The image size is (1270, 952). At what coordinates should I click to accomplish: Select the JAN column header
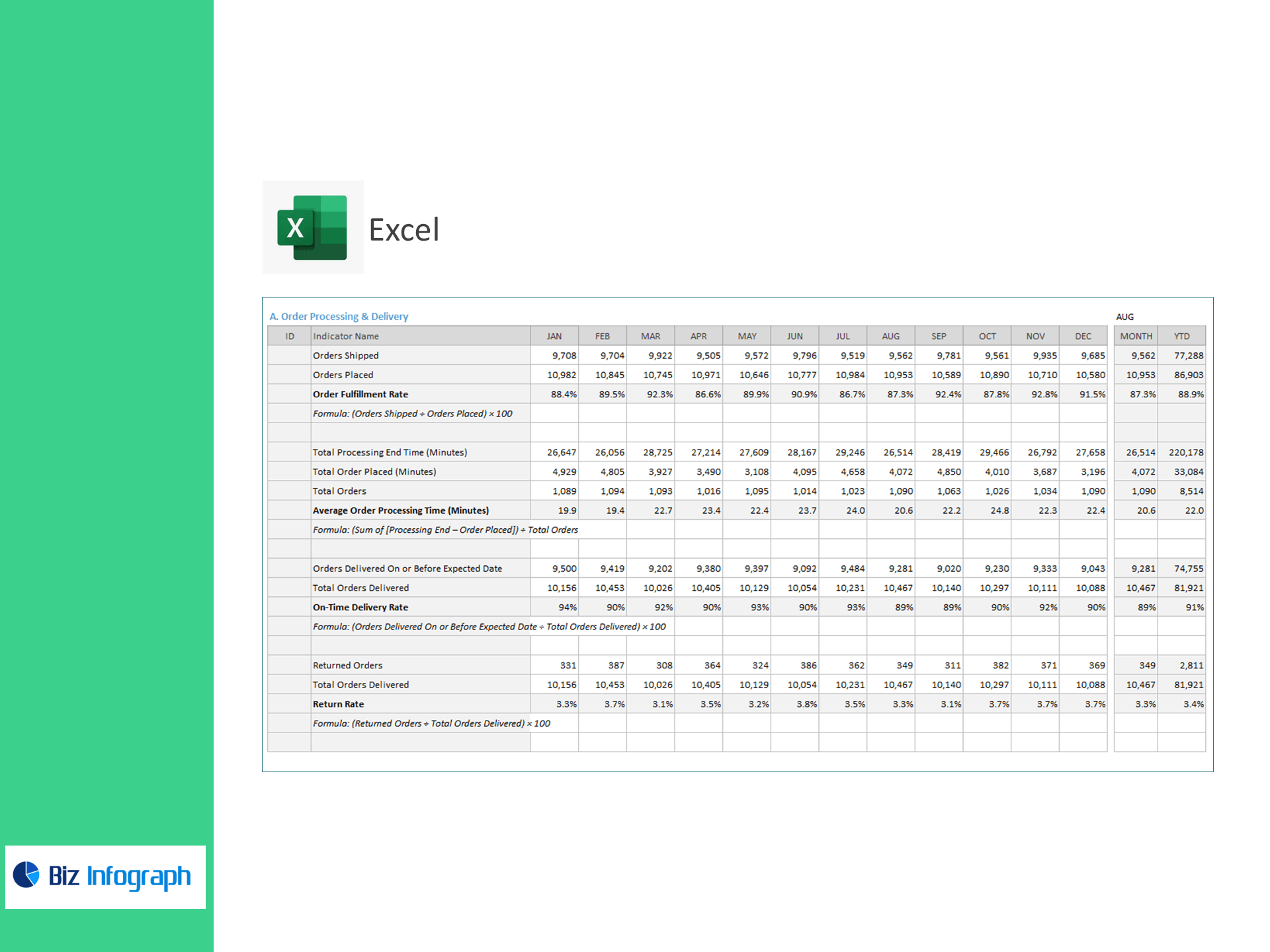coord(554,337)
